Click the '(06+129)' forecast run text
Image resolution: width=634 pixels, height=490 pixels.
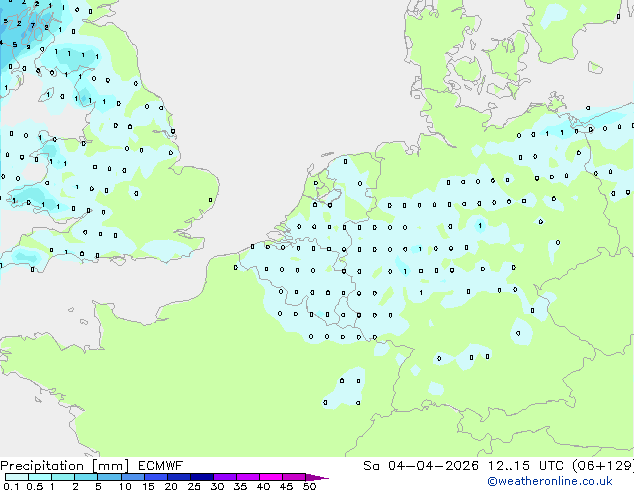603,466
